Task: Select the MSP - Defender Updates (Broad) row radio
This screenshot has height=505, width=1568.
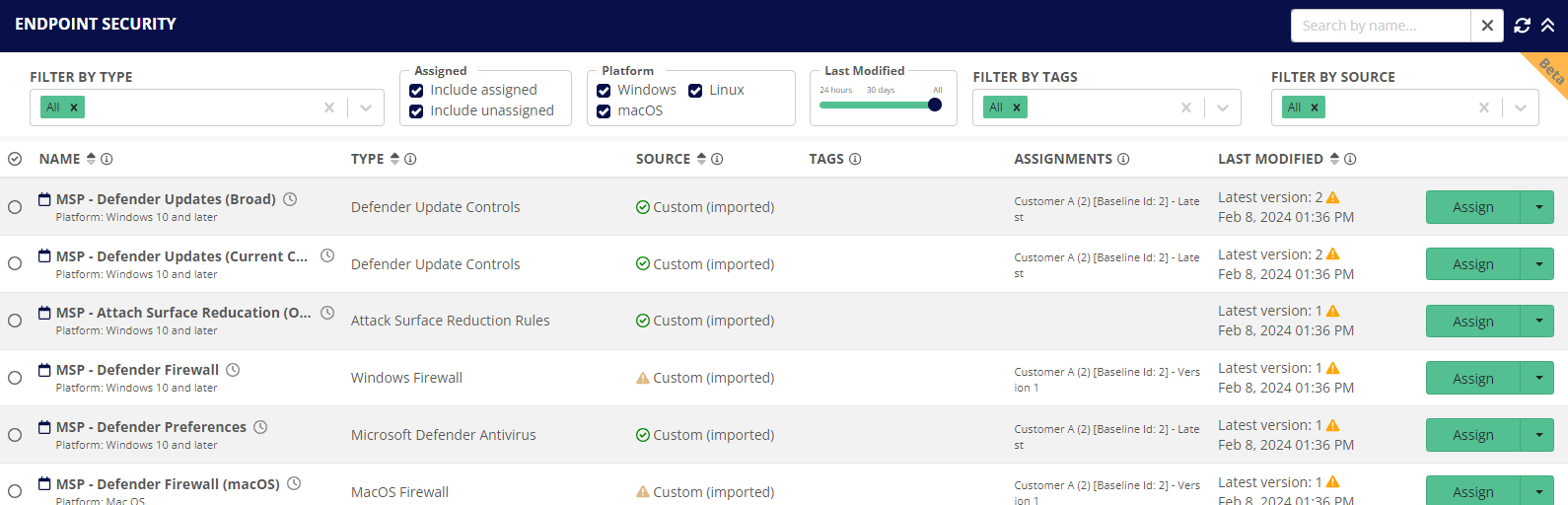Action: pyautogui.click(x=15, y=207)
